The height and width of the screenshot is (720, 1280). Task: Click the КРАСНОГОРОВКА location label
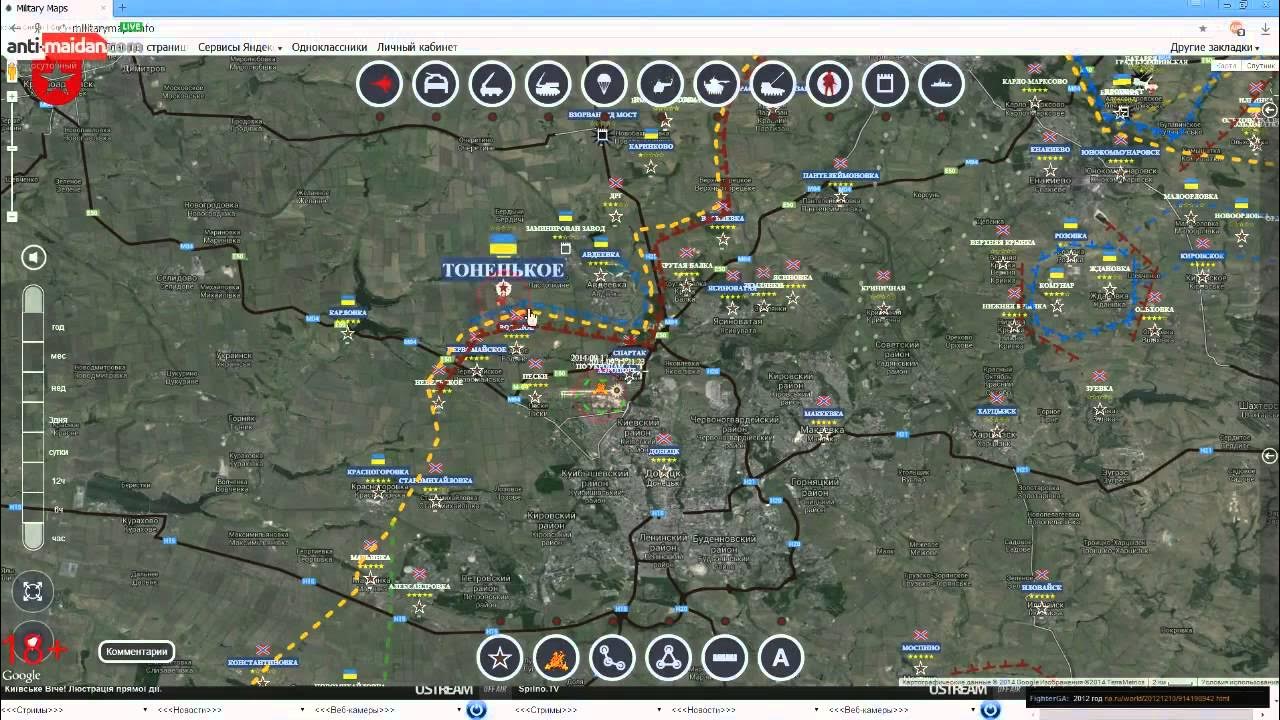[x=379, y=471]
